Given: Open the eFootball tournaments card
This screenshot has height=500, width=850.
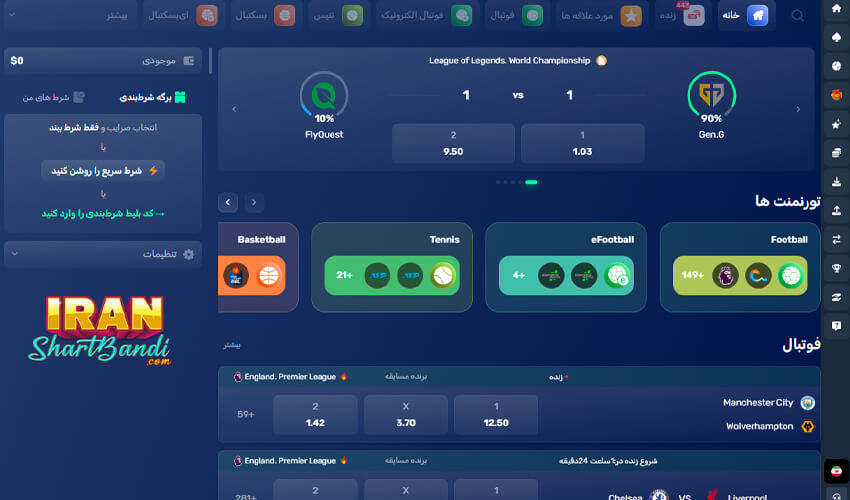Looking at the screenshot, I should coord(565,267).
